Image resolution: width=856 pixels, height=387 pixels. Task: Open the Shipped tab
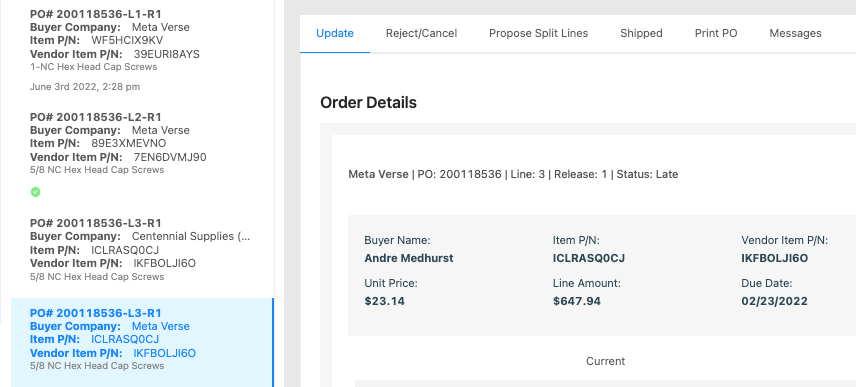point(641,33)
